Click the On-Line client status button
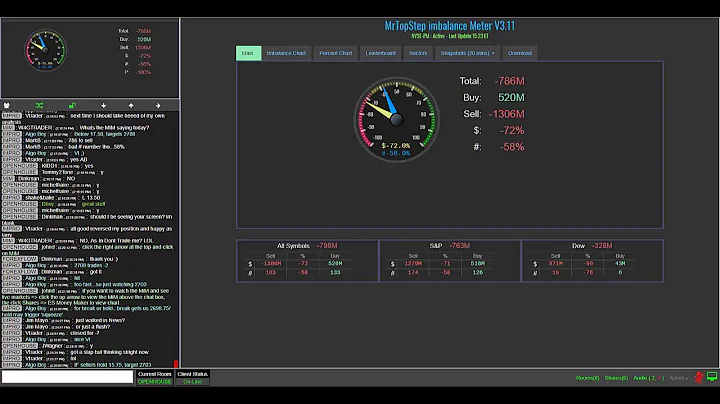Viewport: 720px width, 404px height. click(x=192, y=382)
